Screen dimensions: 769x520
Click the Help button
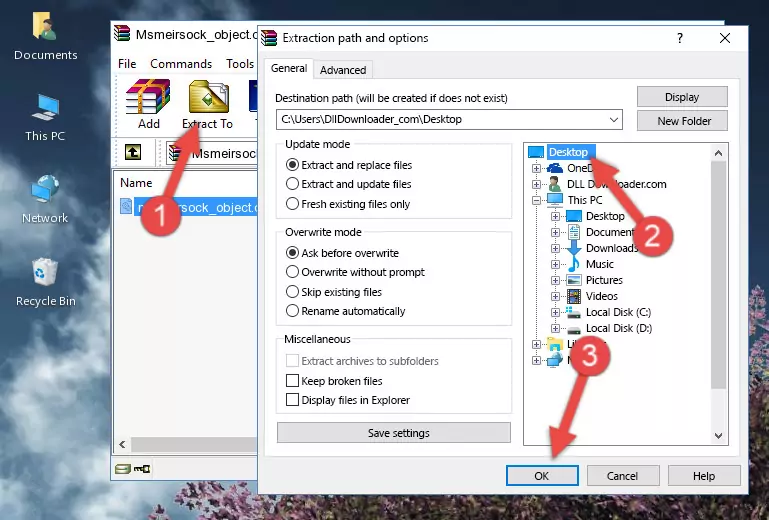tap(704, 476)
